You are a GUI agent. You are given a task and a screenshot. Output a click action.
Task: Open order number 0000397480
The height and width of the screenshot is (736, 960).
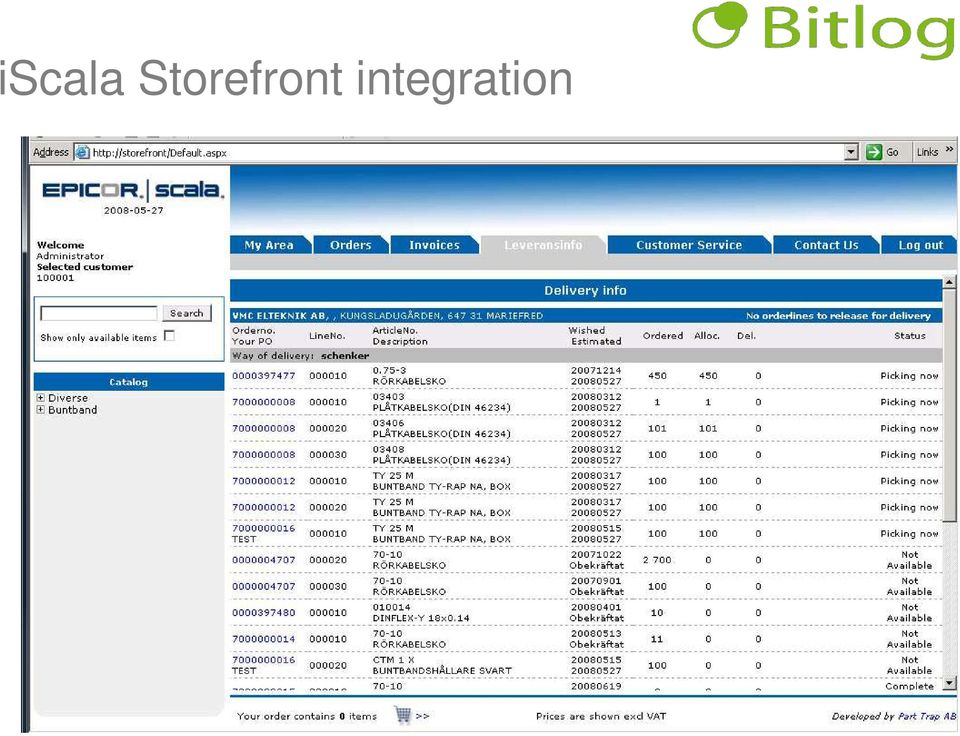click(263, 613)
